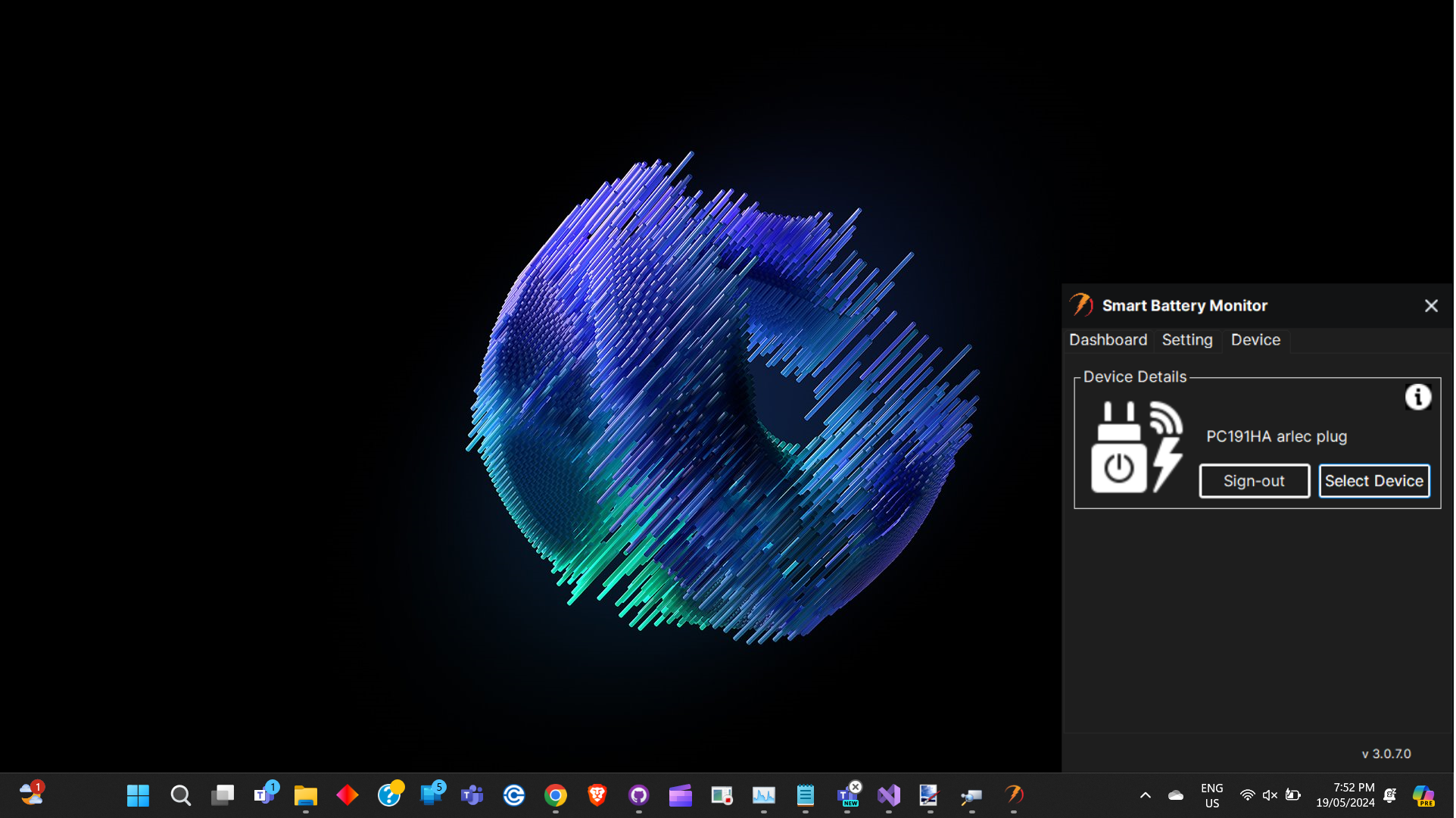Screen dimensions: 1456x818
Task: Click the smart plug device image
Action: (1136, 447)
